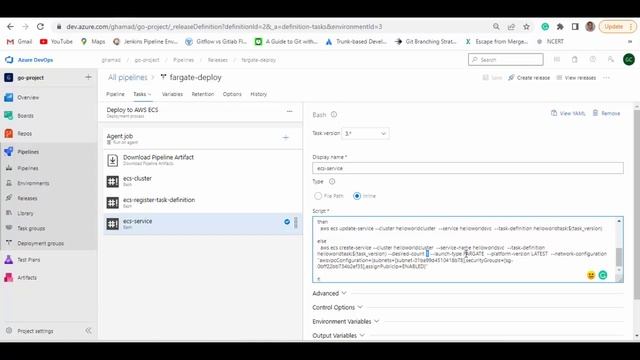Open Library under Pipelines

coord(25,213)
